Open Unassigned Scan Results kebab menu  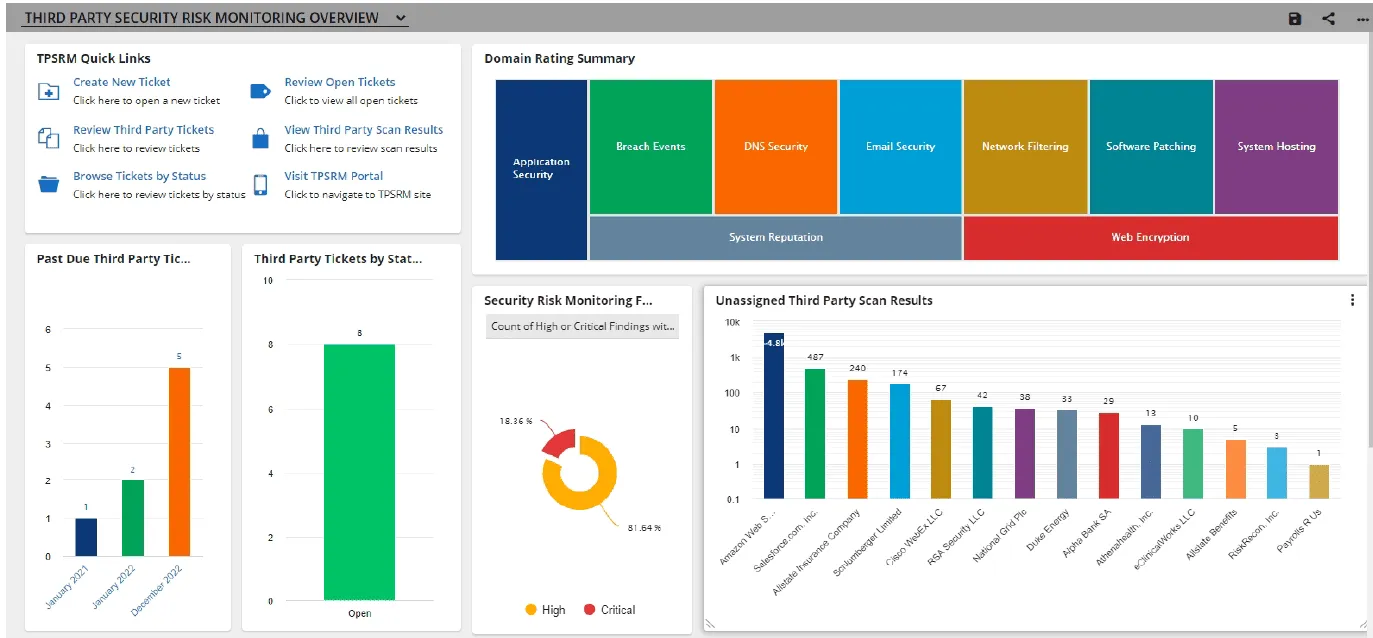[x=1352, y=300]
